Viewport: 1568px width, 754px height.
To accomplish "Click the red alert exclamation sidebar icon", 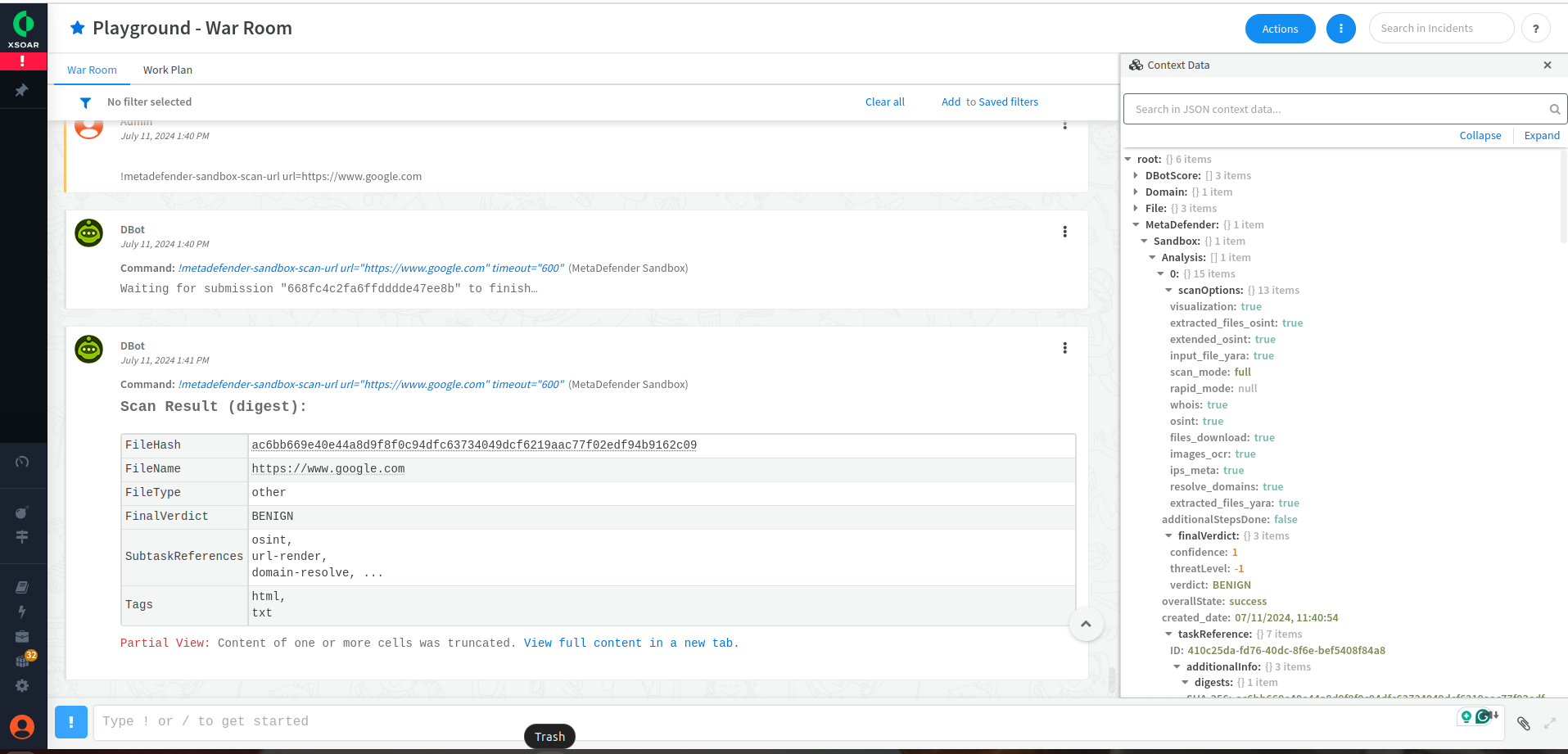I will click(x=23, y=61).
